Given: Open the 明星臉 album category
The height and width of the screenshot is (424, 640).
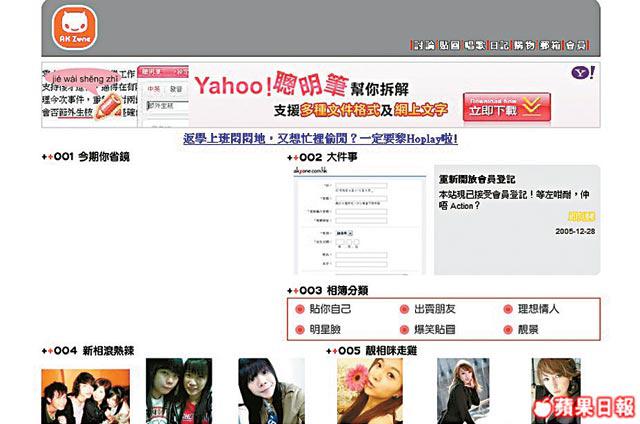Looking at the screenshot, I should click(325, 329).
